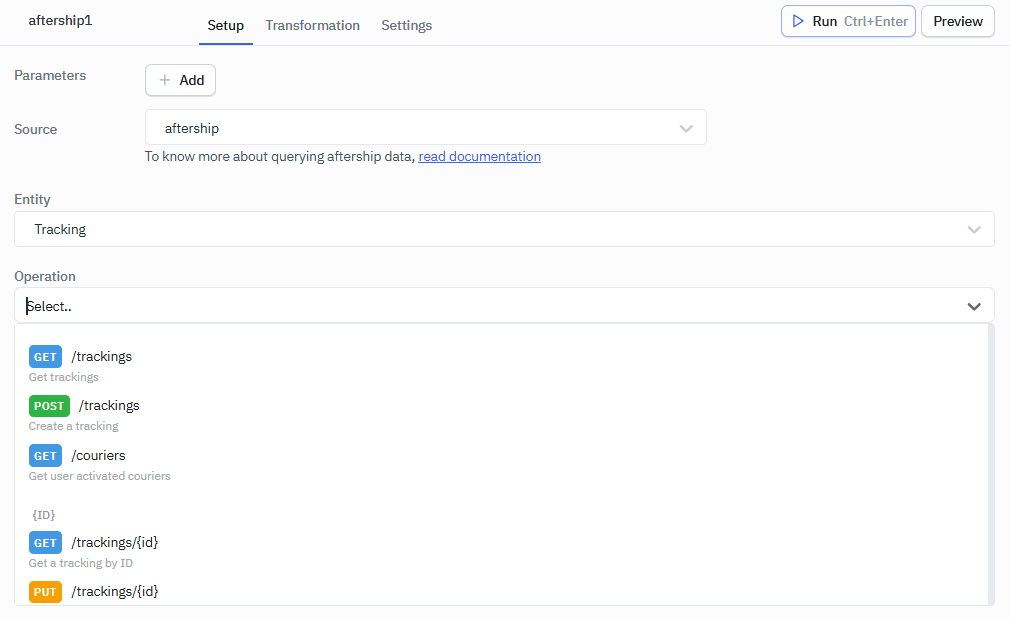Click the {ID} group header
Image resolution: width=1010 pixels, height=620 pixels.
click(x=44, y=515)
